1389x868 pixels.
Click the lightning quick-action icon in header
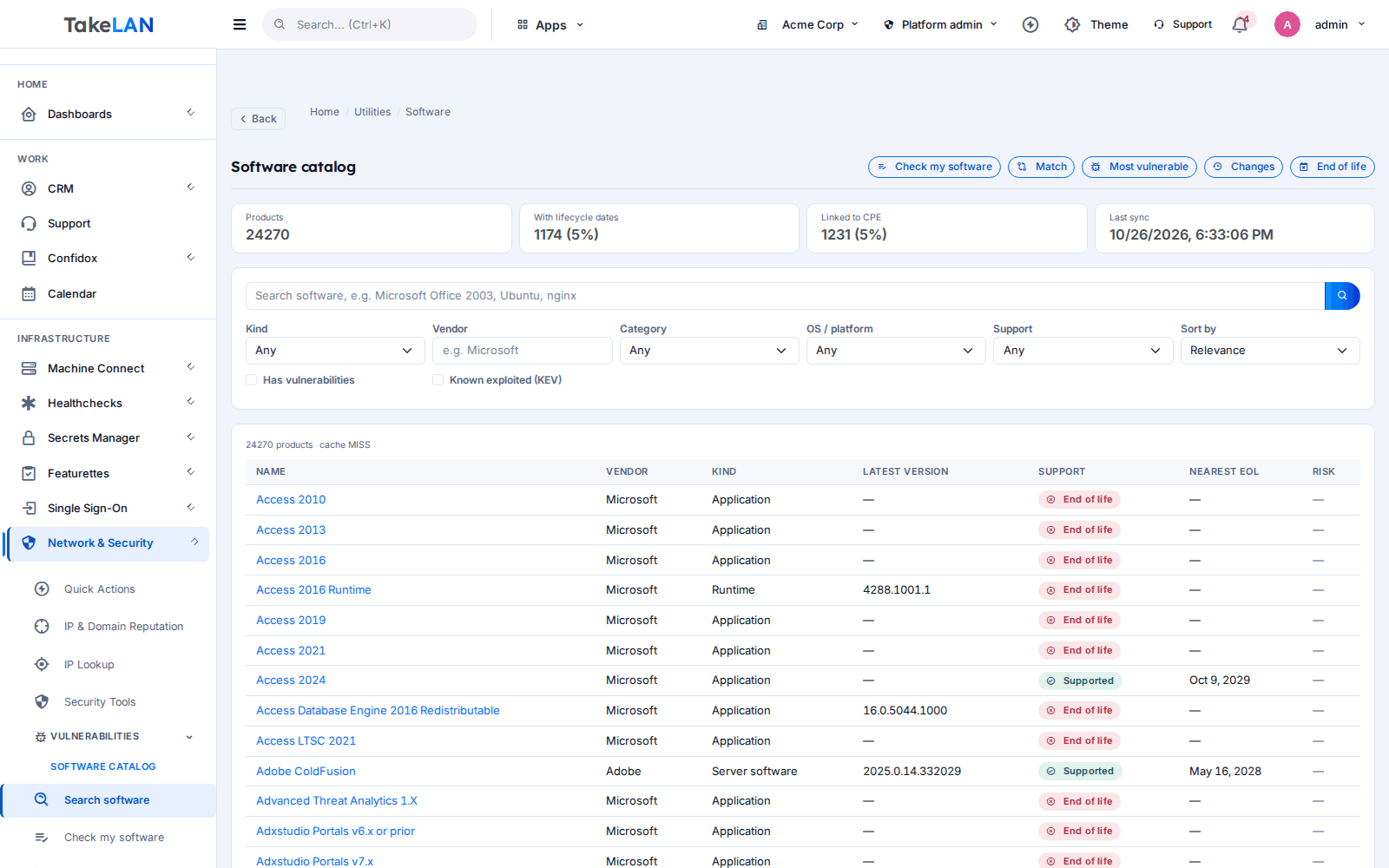point(1030,24)
